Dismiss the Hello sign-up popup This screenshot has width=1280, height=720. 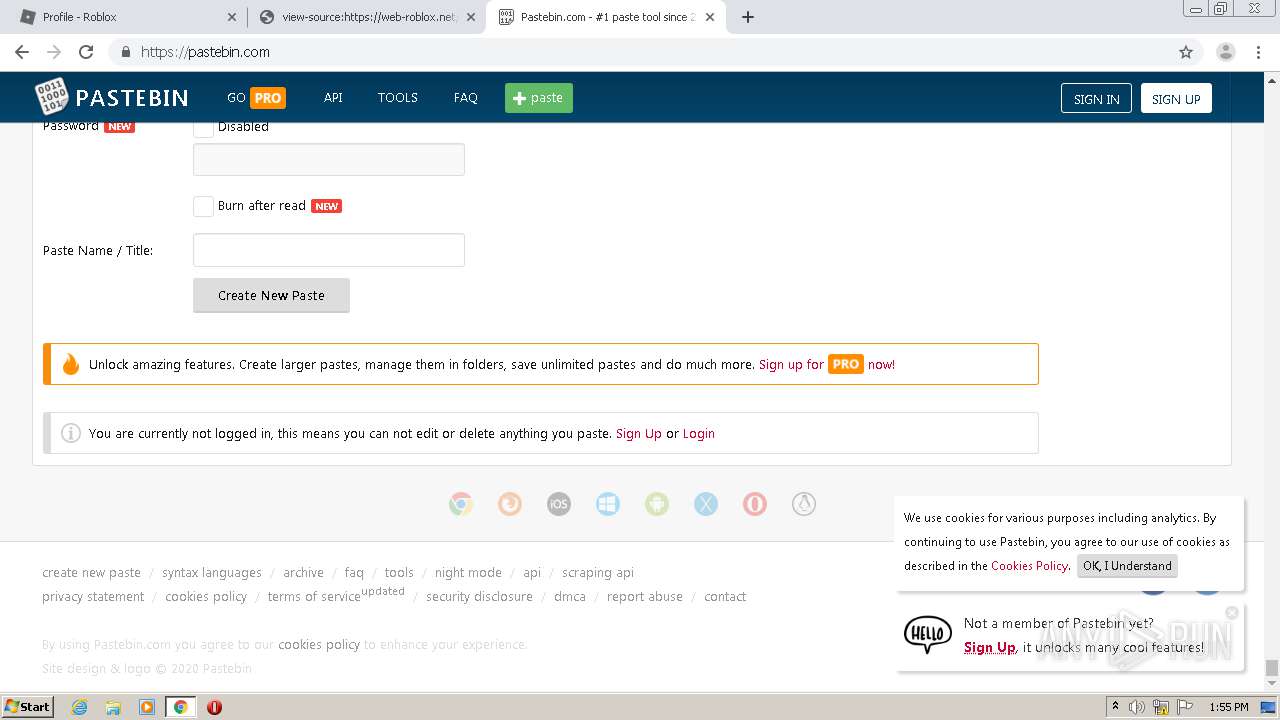pos(1232,612)
